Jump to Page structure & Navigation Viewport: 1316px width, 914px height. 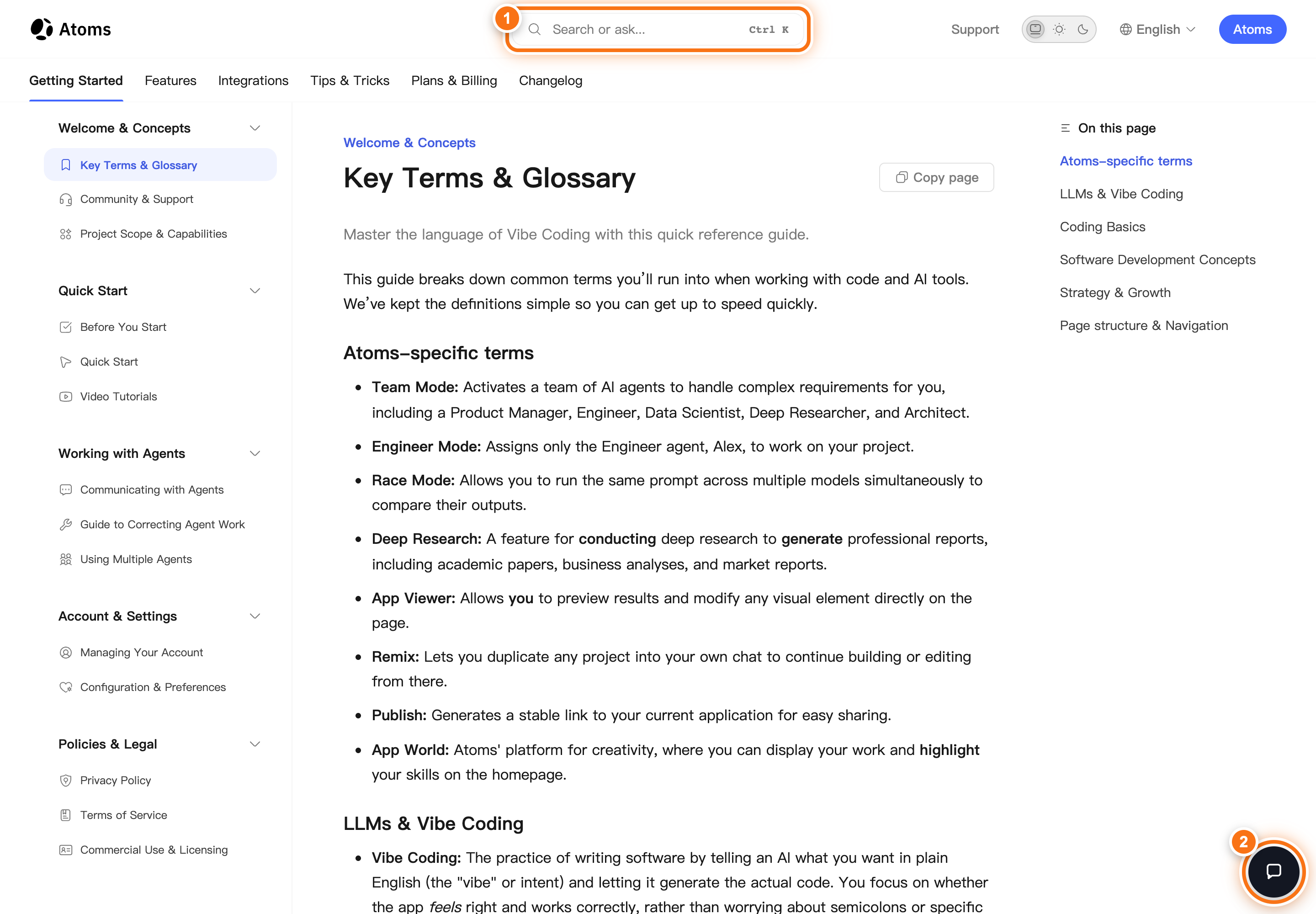[1144, 326]
